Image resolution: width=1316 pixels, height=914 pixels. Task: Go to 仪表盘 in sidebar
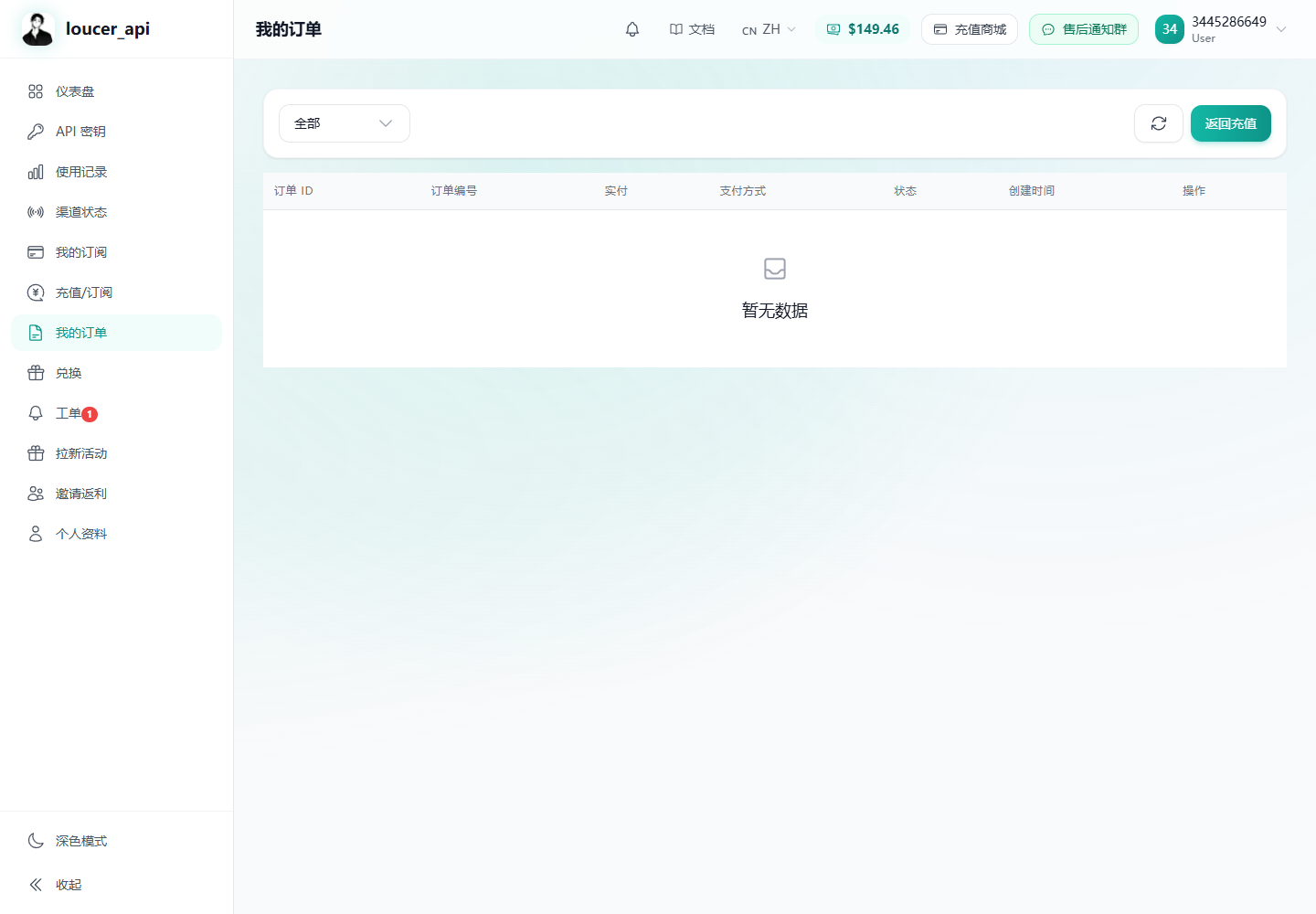[x=117, y=91]
